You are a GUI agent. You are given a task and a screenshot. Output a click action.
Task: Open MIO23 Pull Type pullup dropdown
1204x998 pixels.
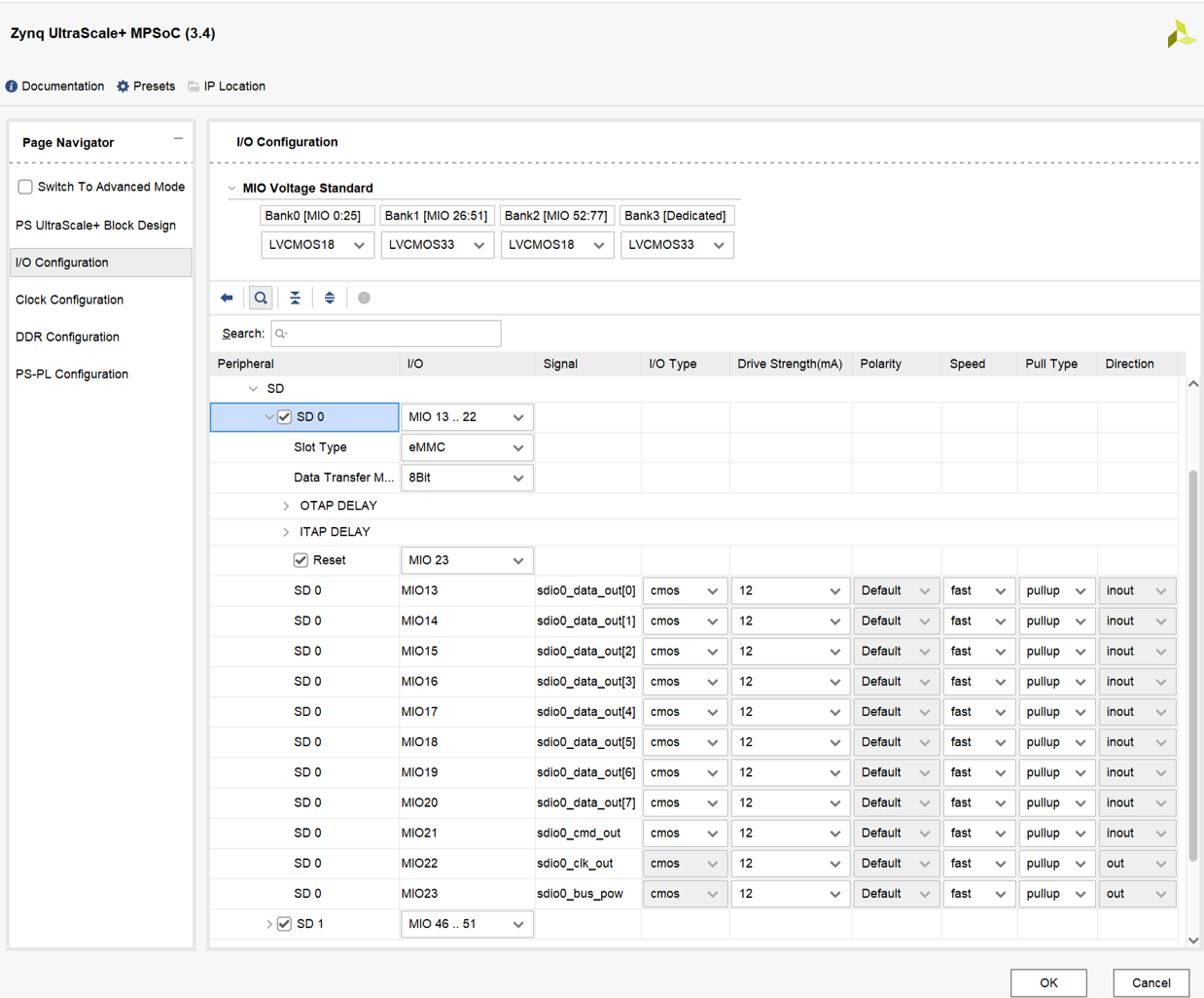click(x=1056, y=894)
